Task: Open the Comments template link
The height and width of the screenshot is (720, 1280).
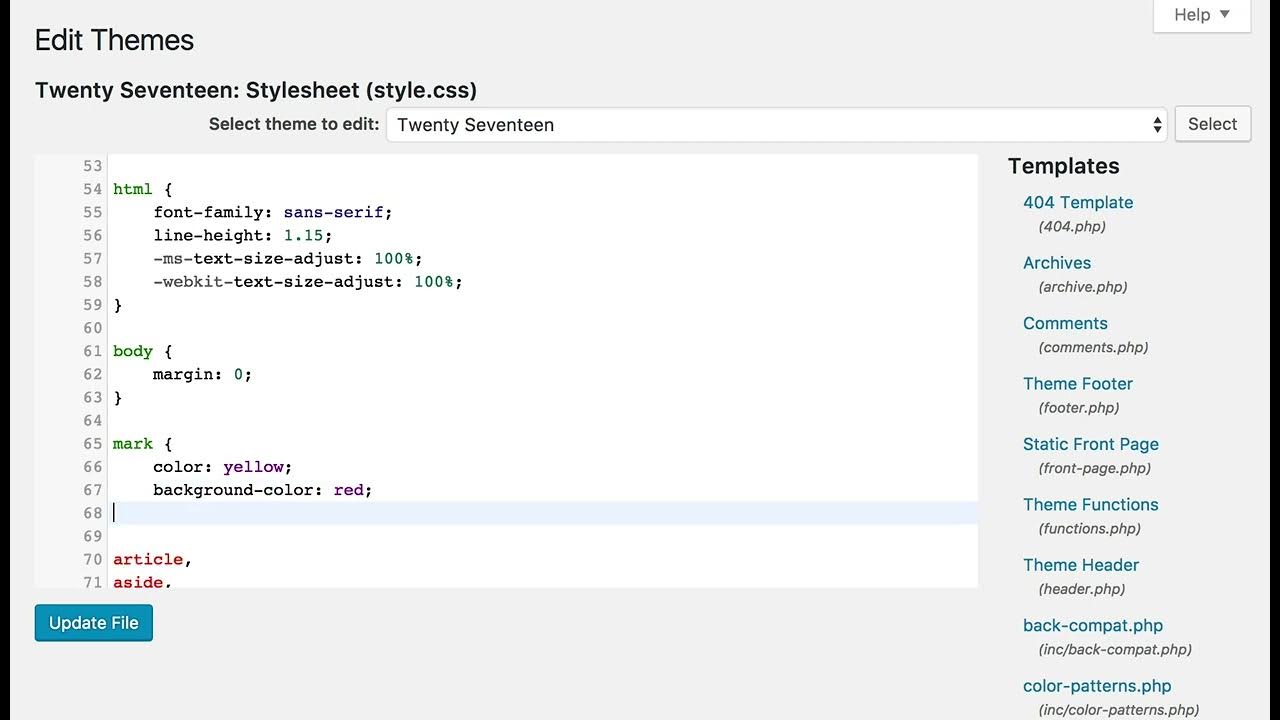Action: [x=1065, y=323]
